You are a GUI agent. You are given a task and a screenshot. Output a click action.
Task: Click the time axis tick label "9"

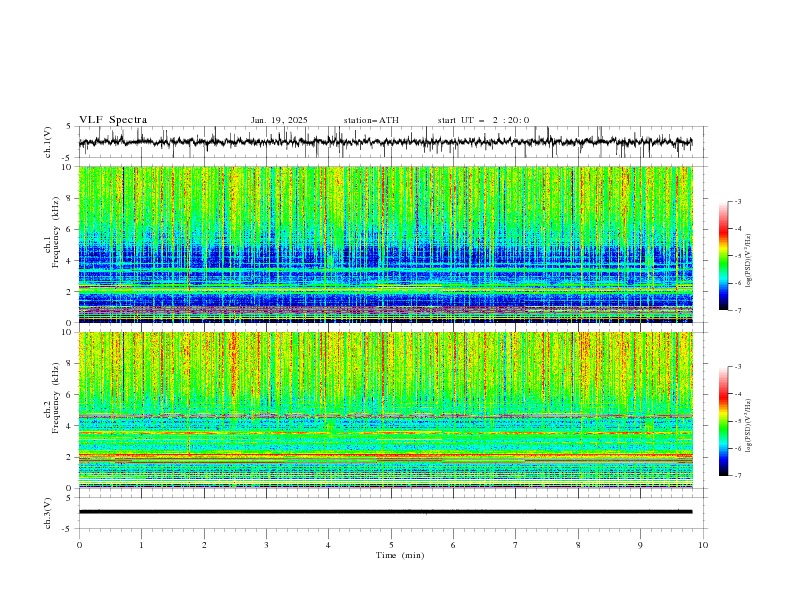640,545
